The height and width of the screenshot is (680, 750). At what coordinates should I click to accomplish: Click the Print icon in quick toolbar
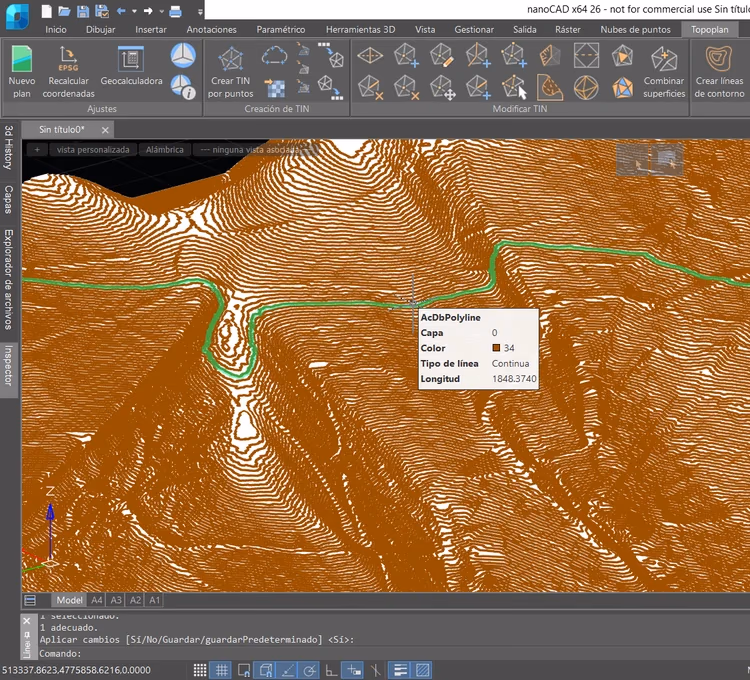coord(176,11)
